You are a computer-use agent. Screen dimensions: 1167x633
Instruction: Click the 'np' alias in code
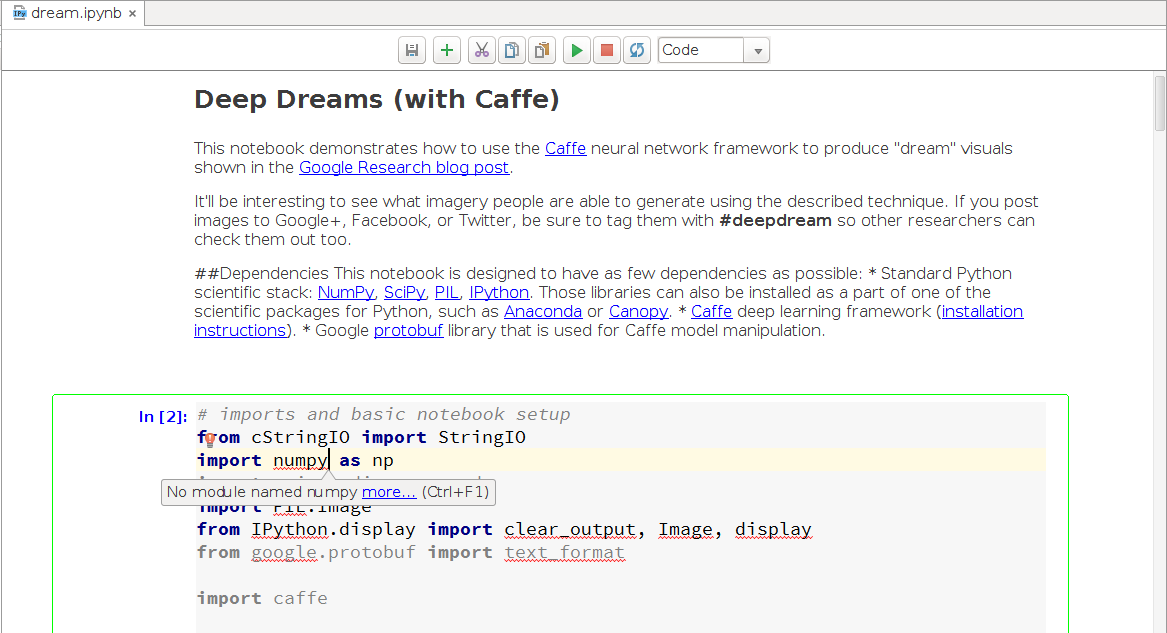point(383,460)
